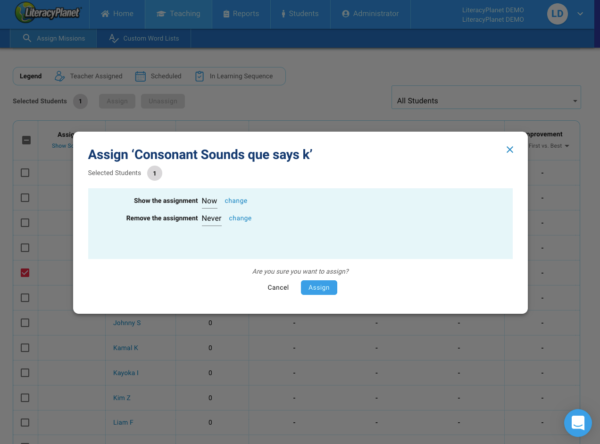Click the LiteracyPlanet logo

(45, 14)
